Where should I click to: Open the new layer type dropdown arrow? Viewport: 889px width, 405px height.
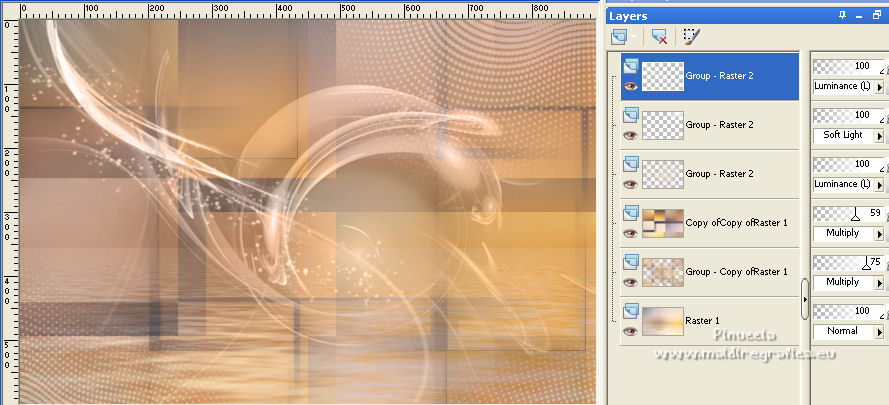click(x=633, y=37)
